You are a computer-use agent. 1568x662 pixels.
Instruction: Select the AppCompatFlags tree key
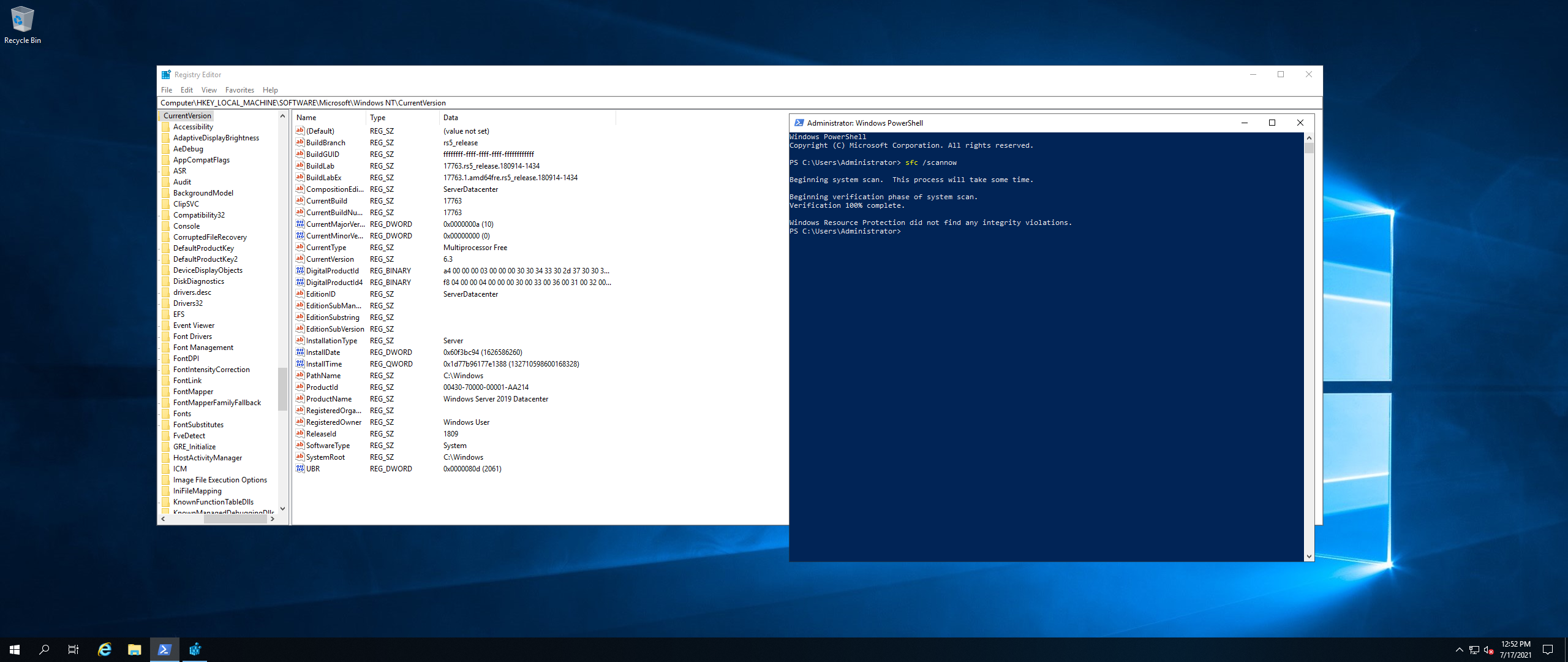(202, 160)
